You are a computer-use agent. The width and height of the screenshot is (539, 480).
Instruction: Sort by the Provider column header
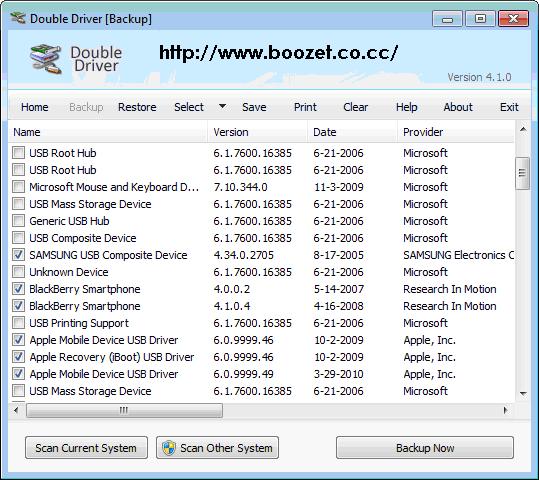coord(456,132)
